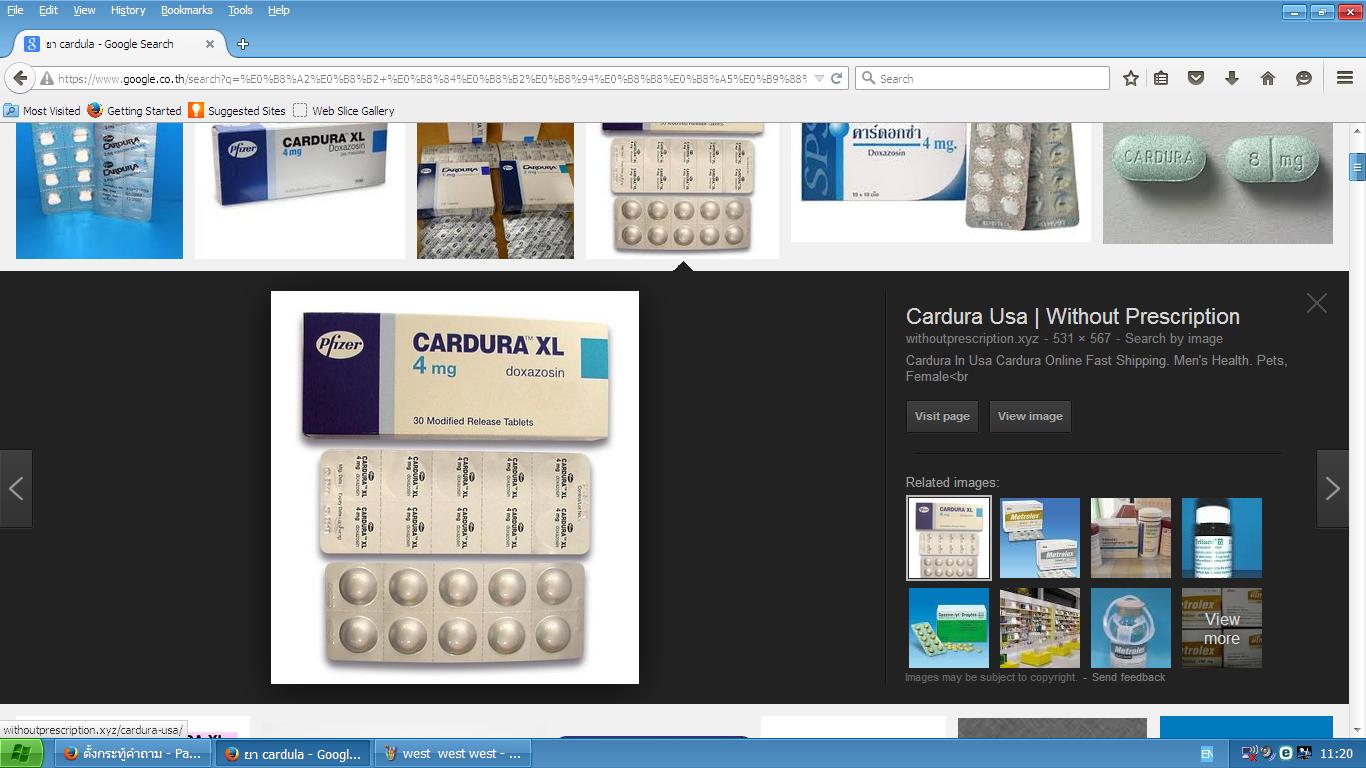Switch input language via EN indicator

[x=1207, y=754]
